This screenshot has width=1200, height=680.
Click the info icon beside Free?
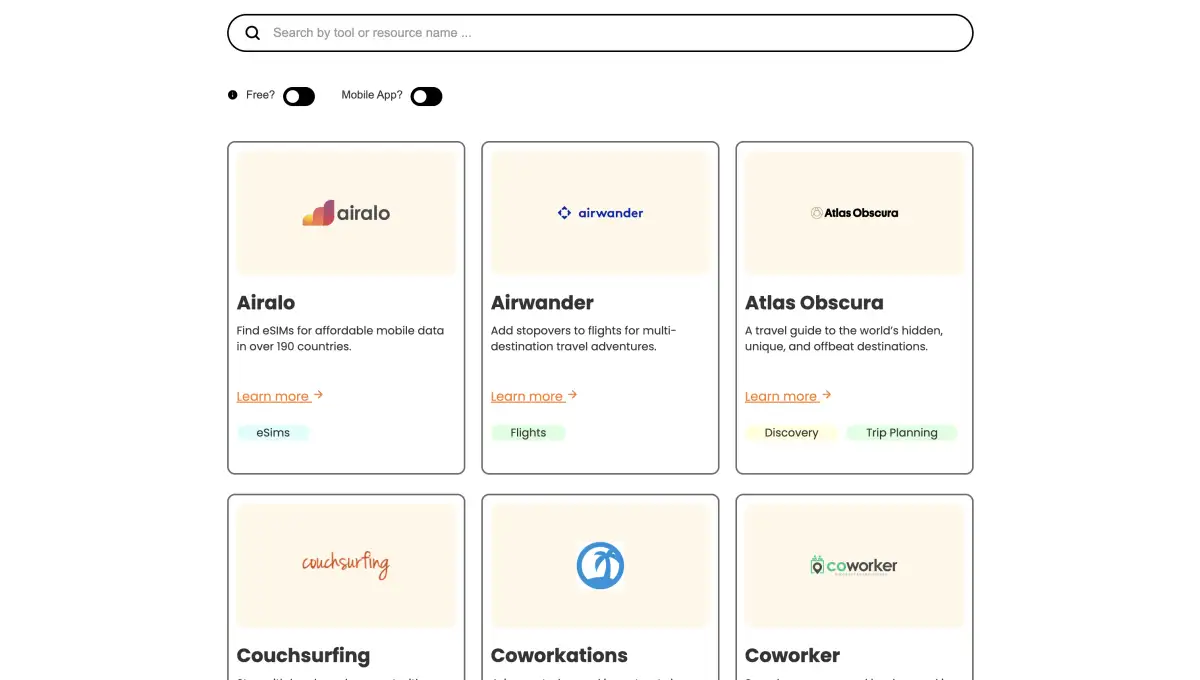(x=233, y=95)
